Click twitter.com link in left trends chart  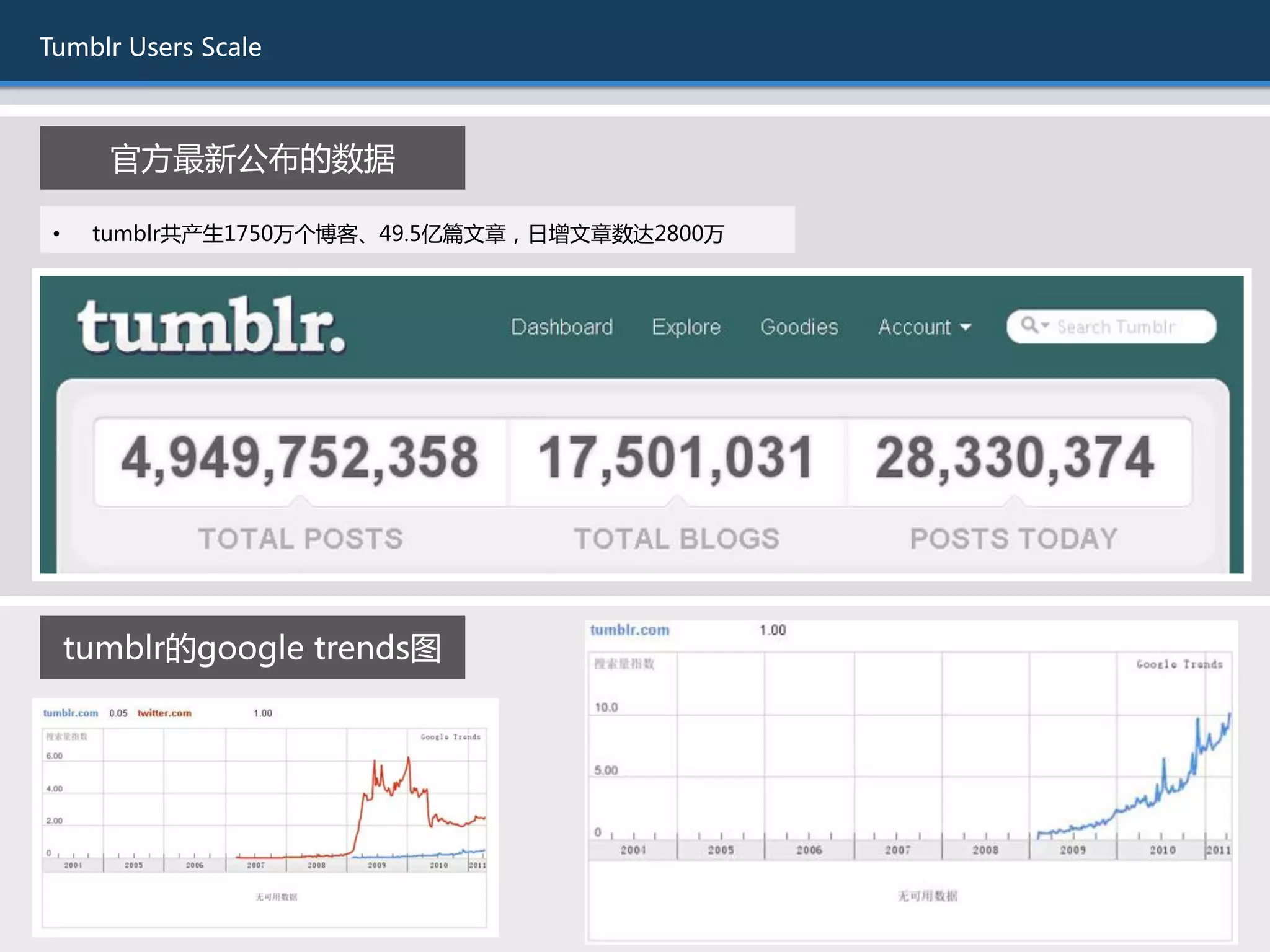[164, 713]
